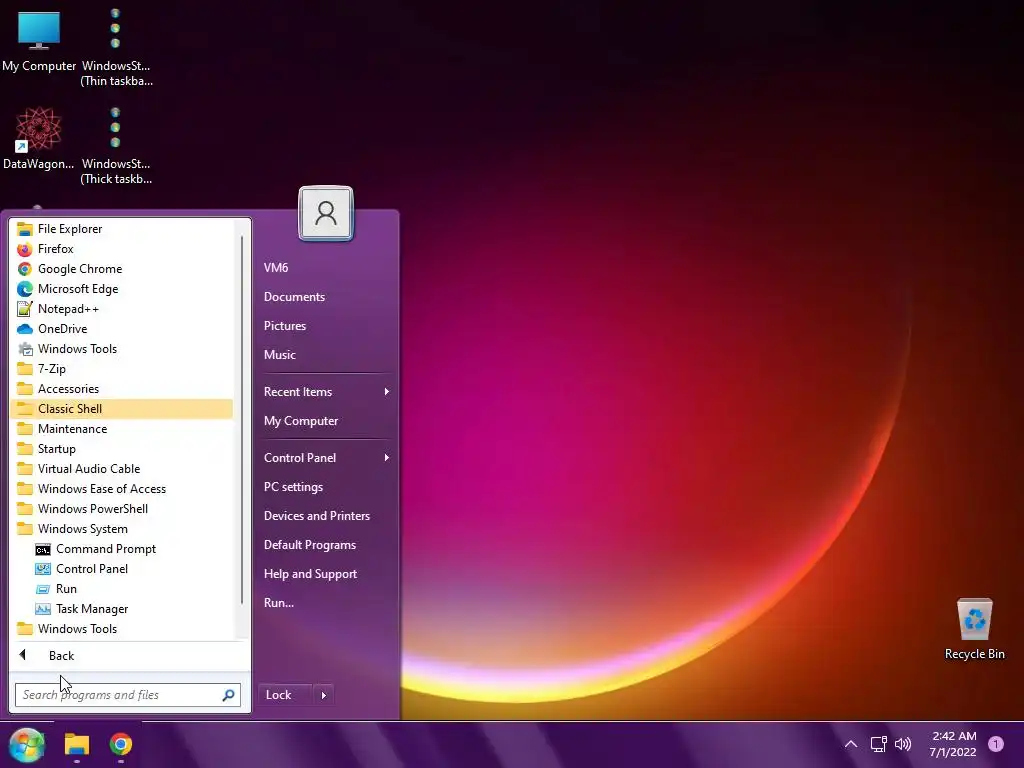Open Control Panel in the right column
Screen dimensions: 1024x768
pos(300,458)
